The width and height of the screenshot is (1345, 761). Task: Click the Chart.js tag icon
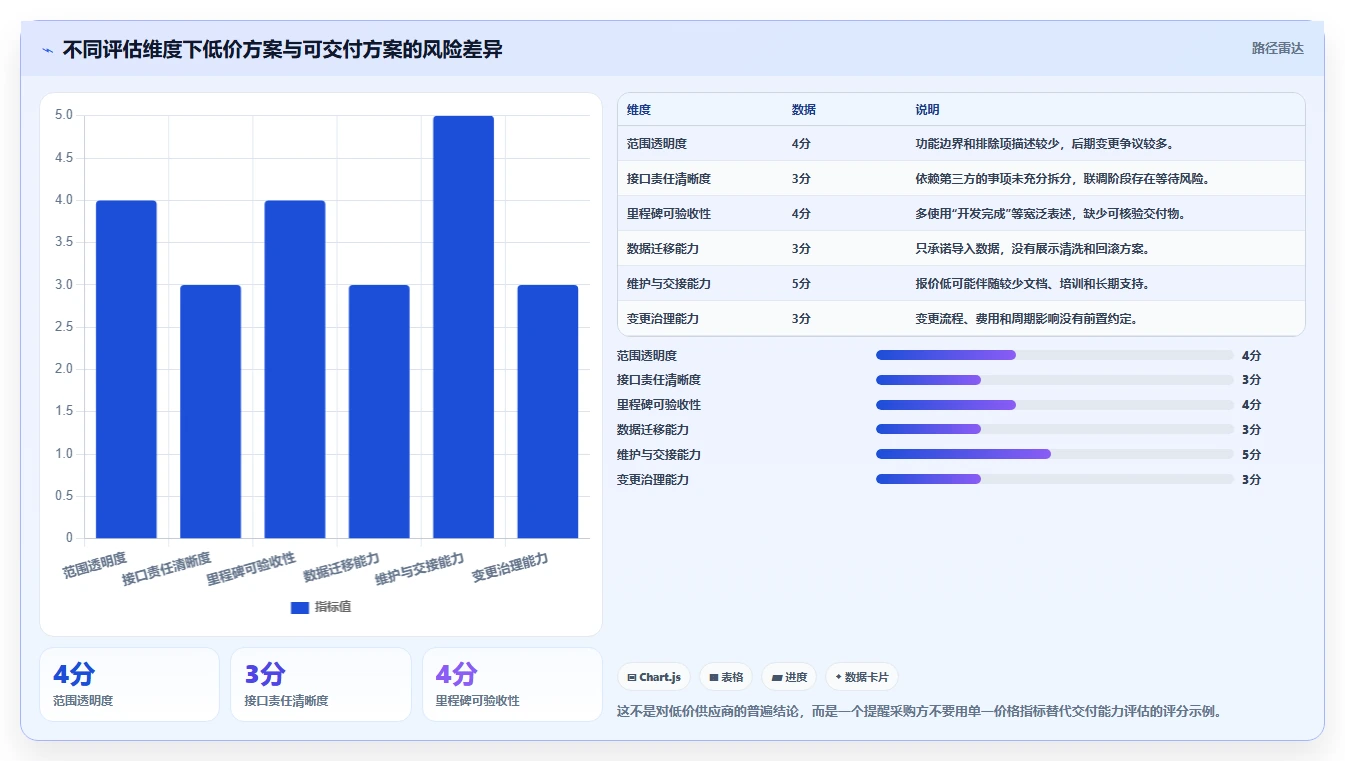point(632,677)
